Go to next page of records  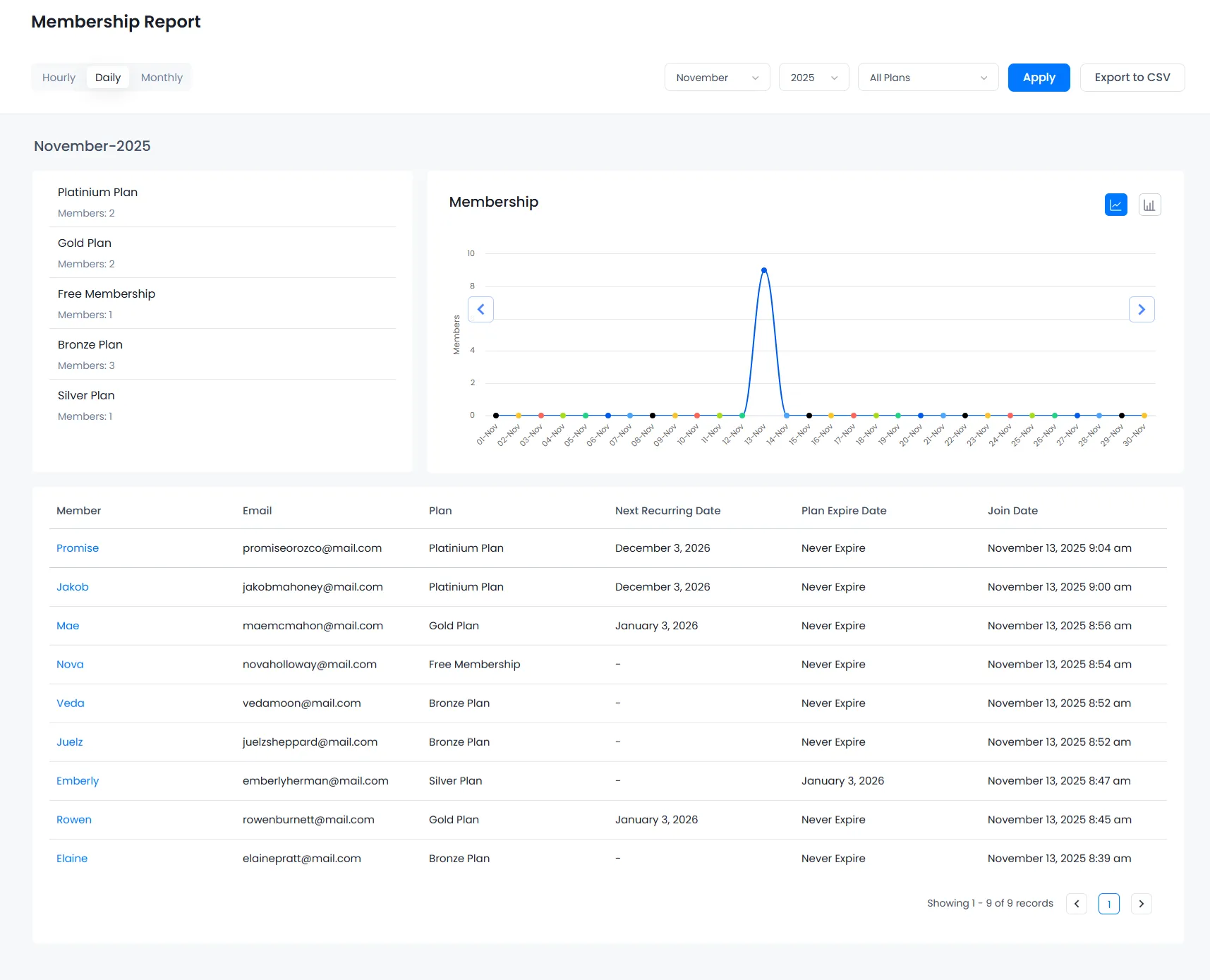(x=1141, y=903)
